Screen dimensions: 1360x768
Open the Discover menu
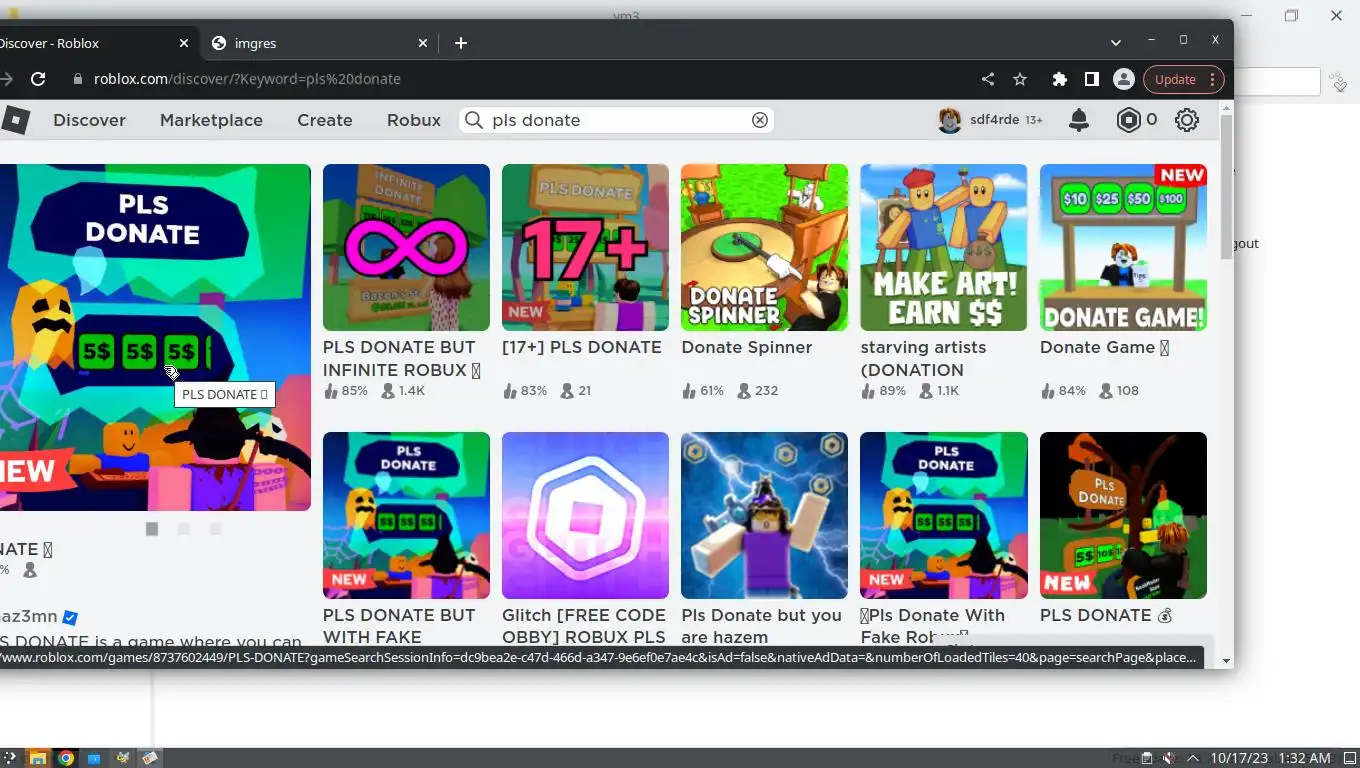[89, 120]
